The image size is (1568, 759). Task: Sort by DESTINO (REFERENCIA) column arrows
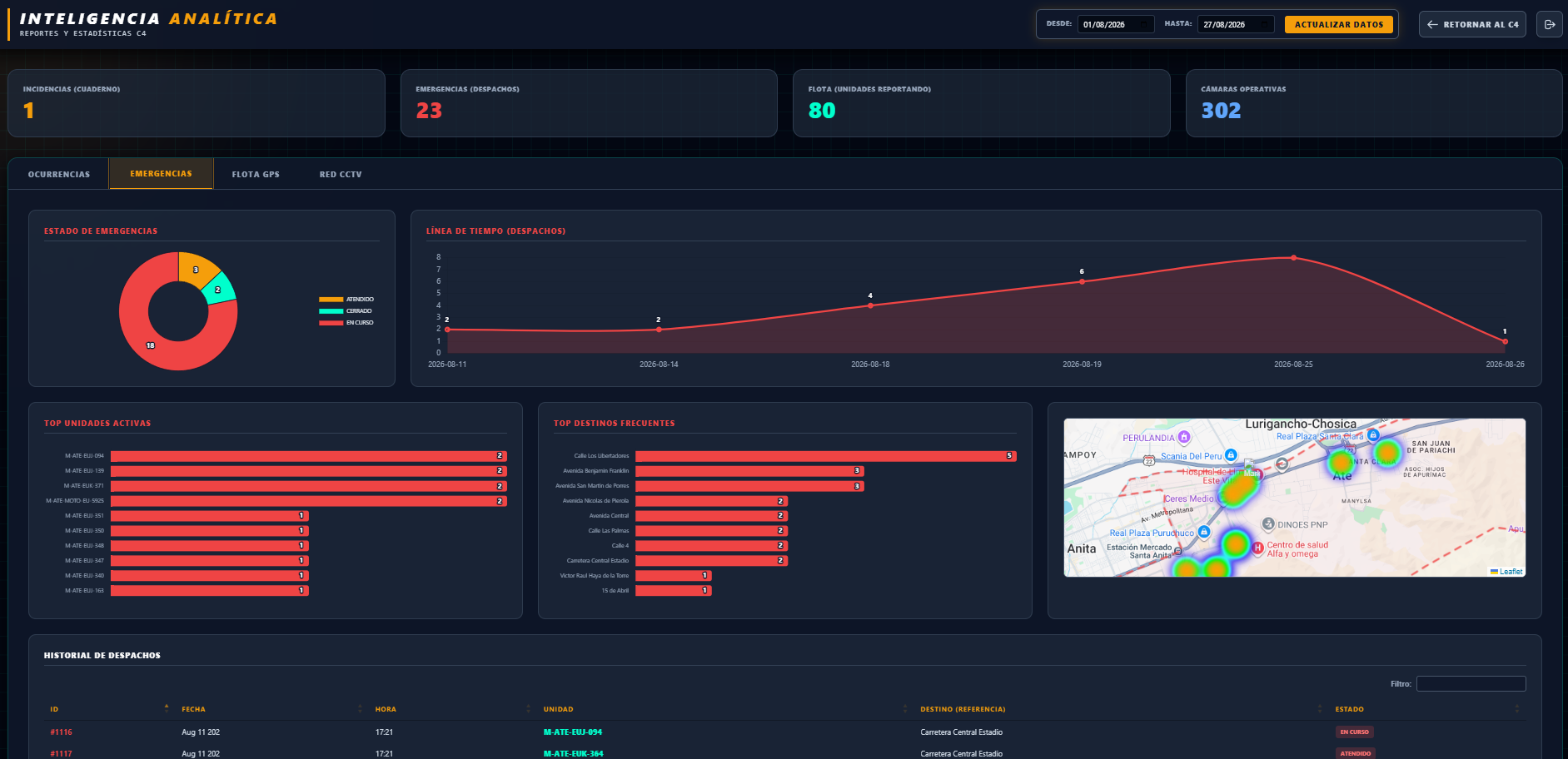(x=1320, y=708)
